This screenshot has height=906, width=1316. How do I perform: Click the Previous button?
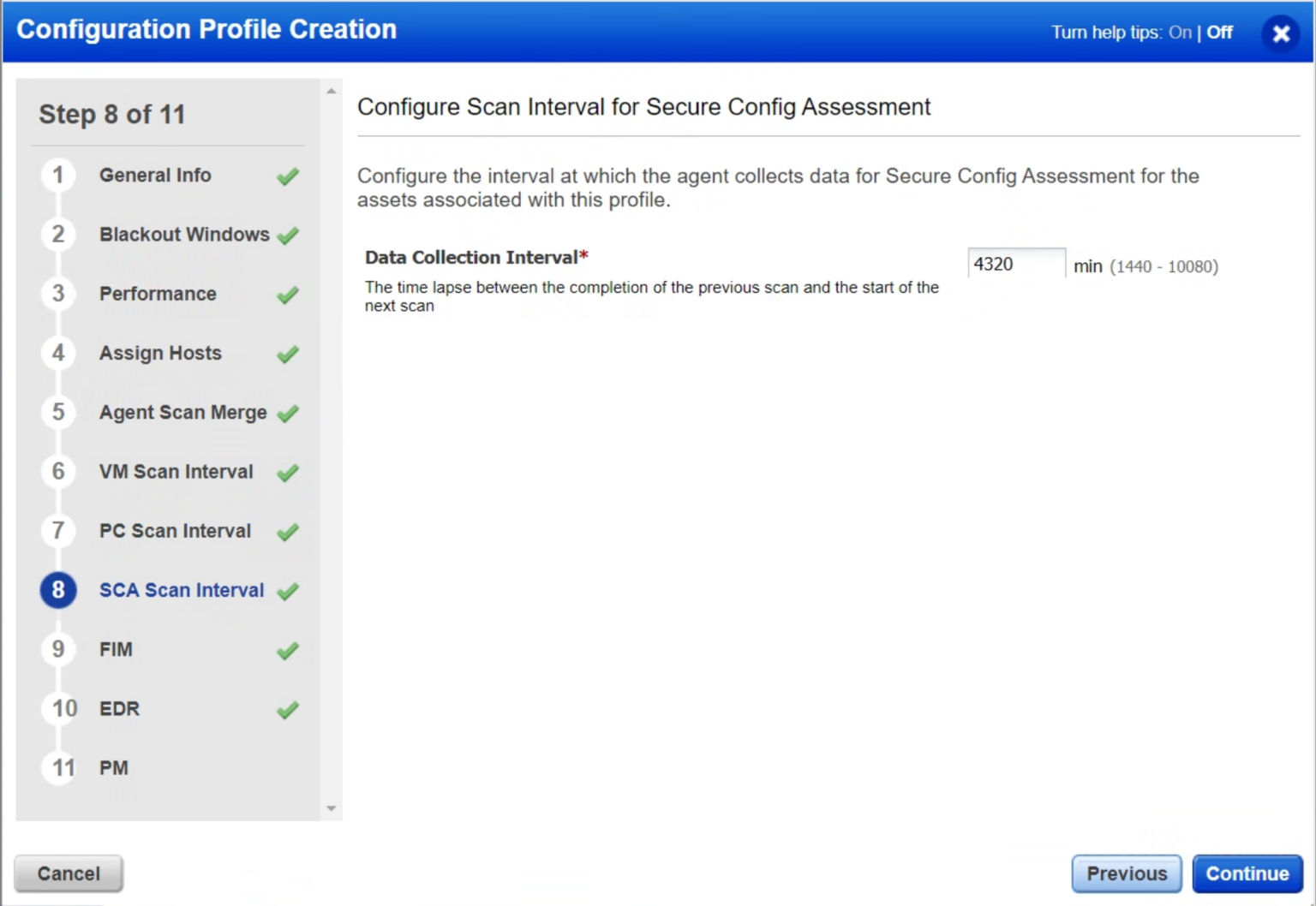click(1126, 873)
